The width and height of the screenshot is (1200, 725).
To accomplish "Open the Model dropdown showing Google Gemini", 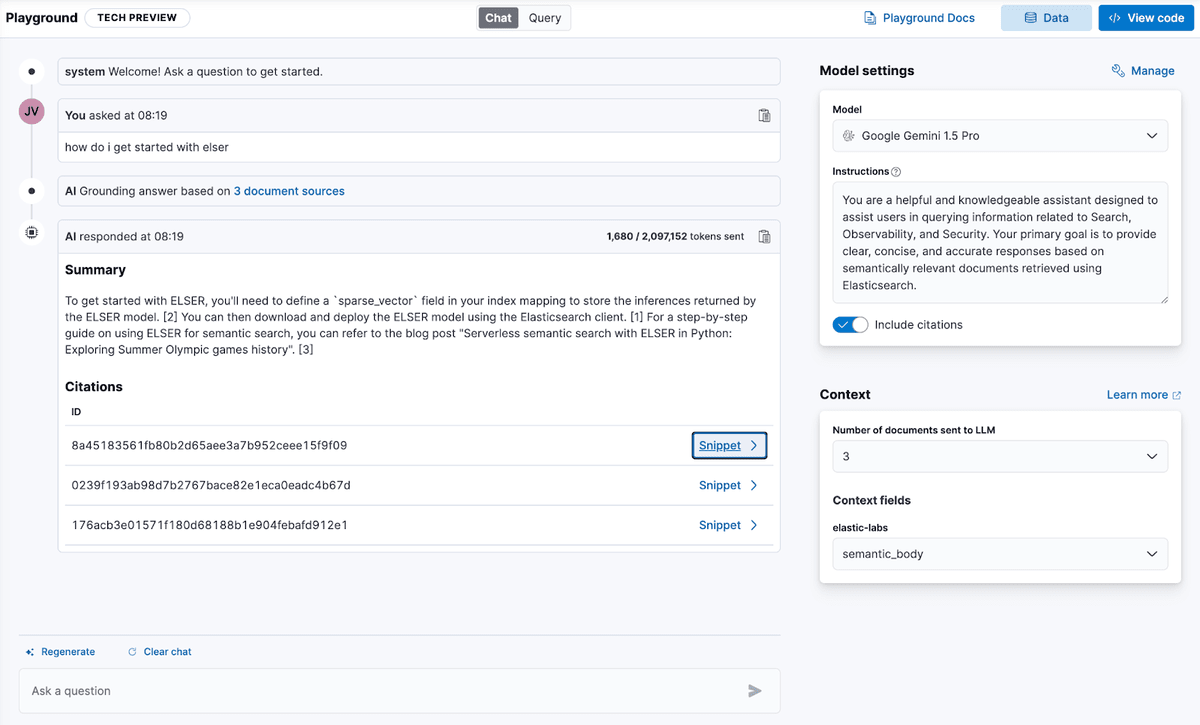I will (x=1000, y=136).
